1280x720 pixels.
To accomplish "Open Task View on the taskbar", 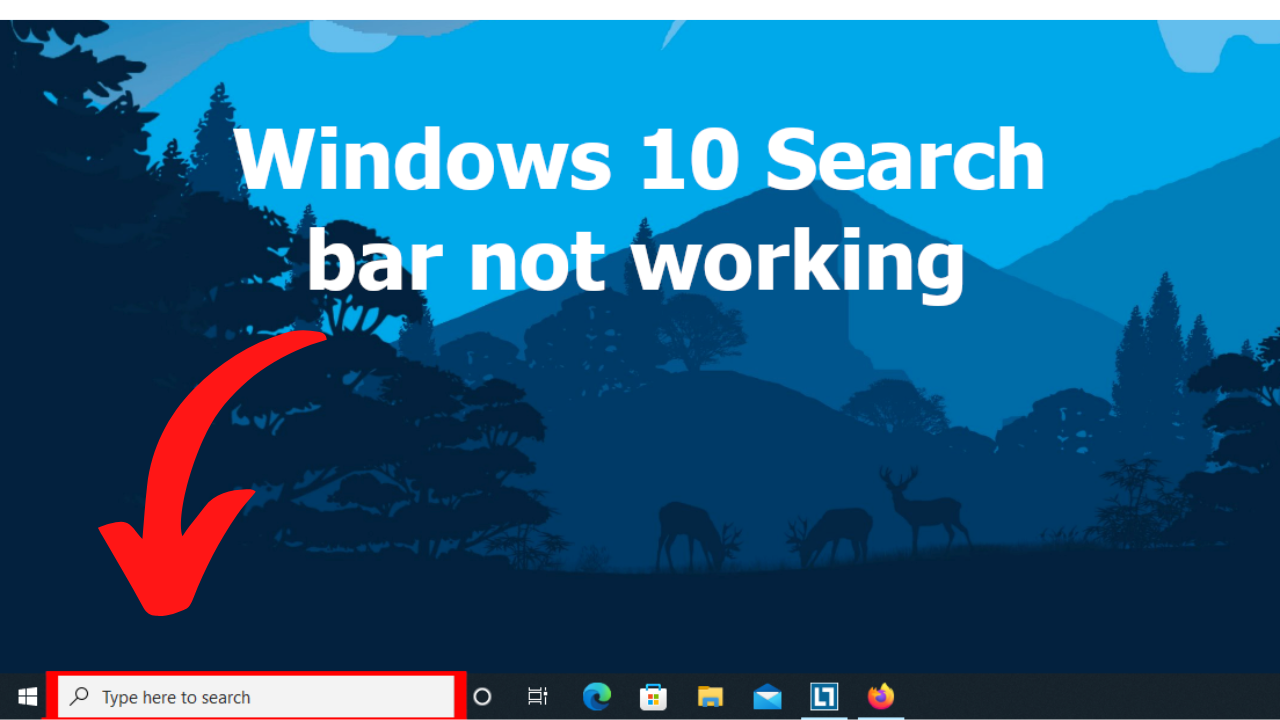I will [x=538, y=697].
